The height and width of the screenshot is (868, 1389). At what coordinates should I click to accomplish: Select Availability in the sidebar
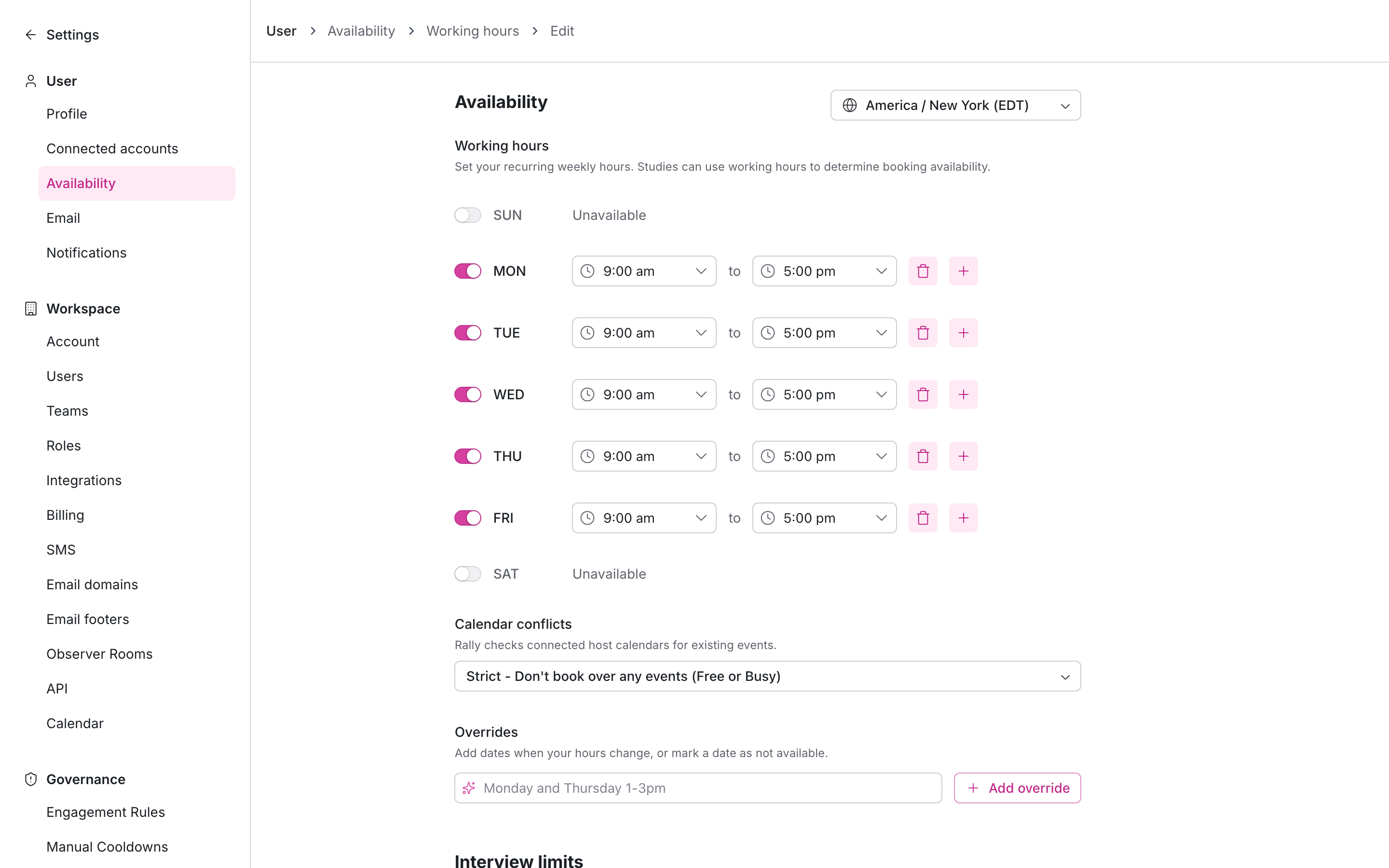(136, 184)
